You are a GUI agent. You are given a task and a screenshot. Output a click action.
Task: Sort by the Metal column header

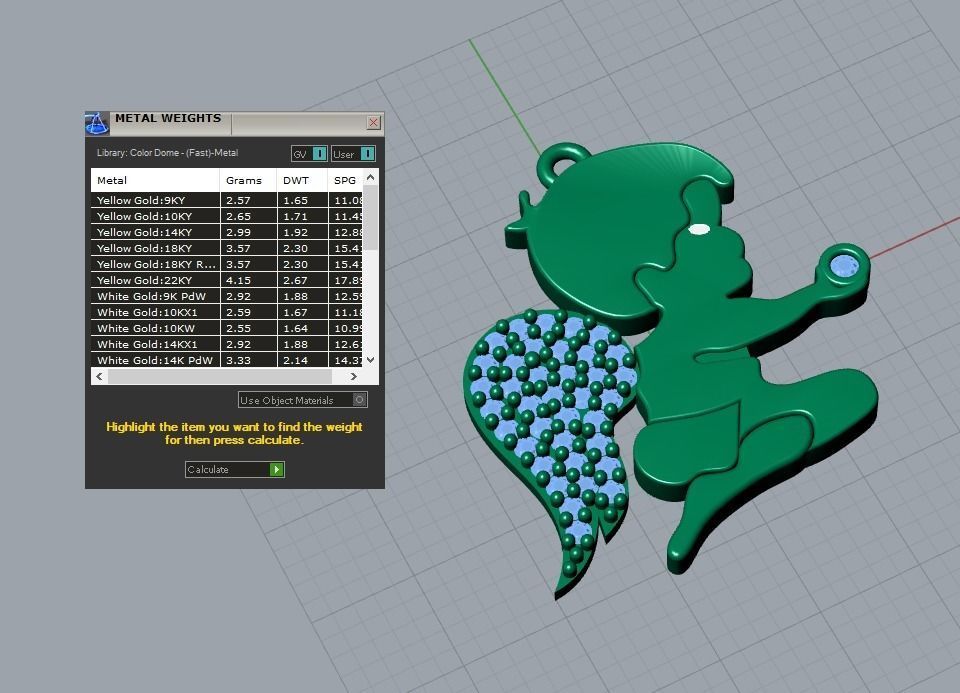(155, 180)
